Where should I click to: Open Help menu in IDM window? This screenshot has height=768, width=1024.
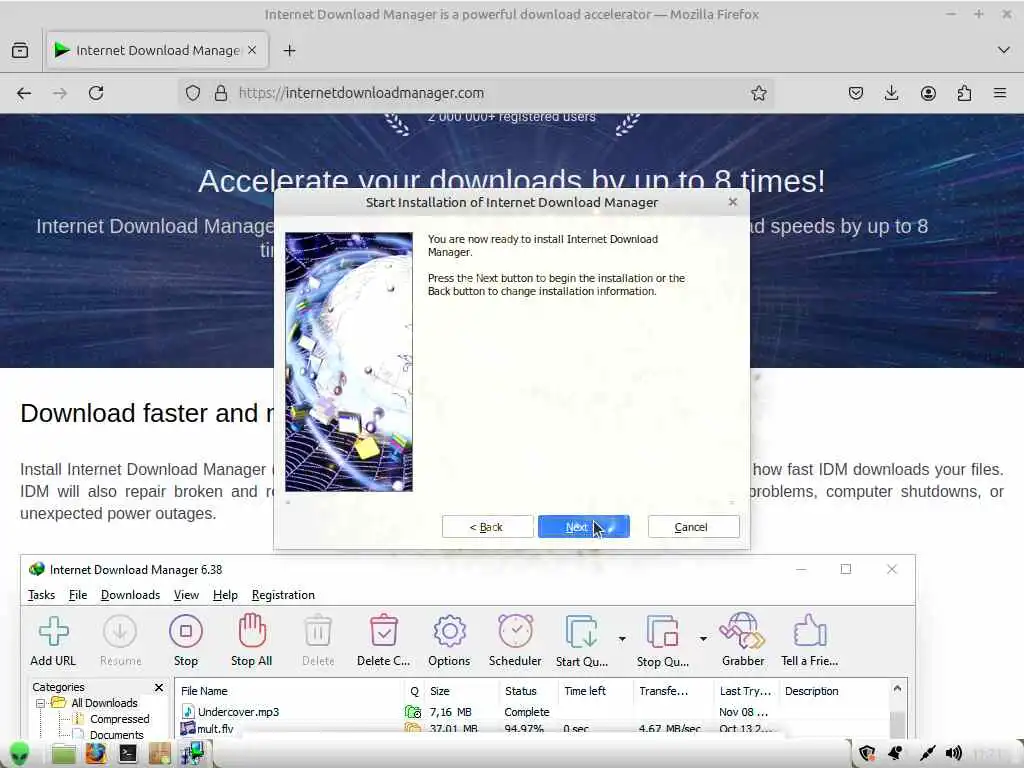(x=225, y=595)
